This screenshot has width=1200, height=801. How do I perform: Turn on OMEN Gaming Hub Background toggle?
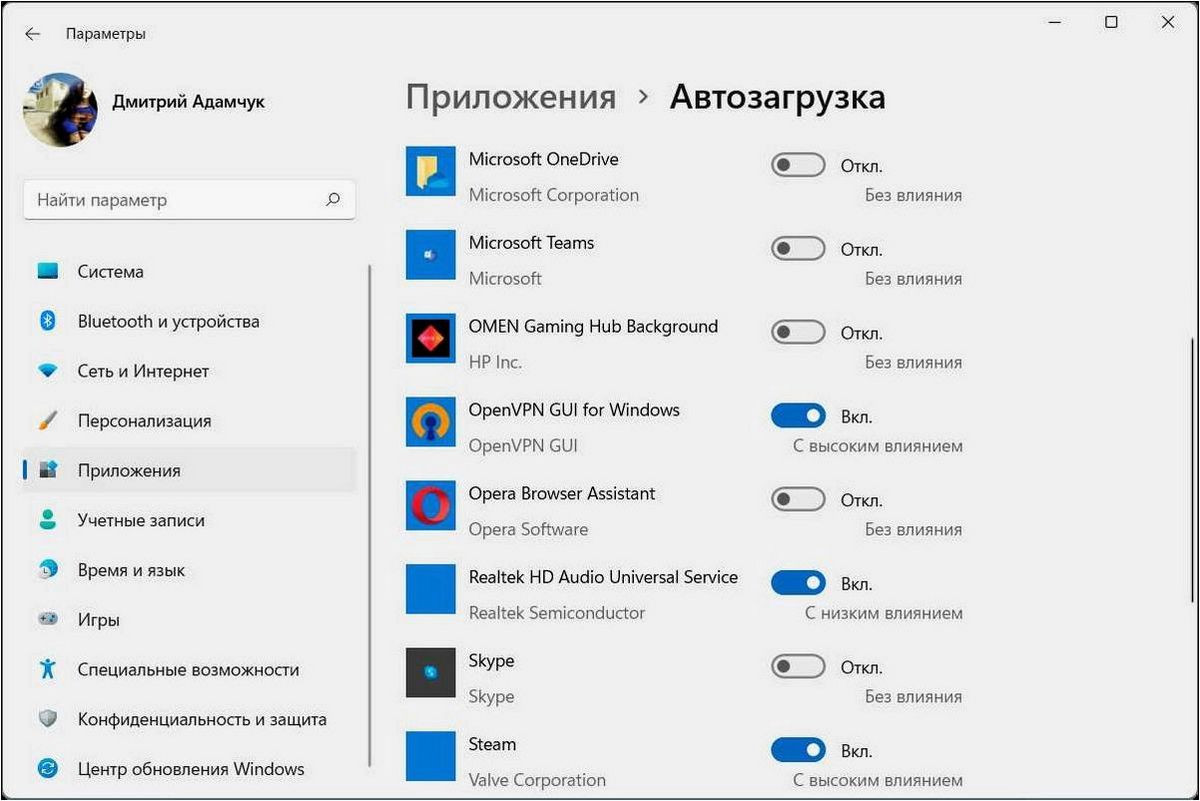click(x=798, y=332)
